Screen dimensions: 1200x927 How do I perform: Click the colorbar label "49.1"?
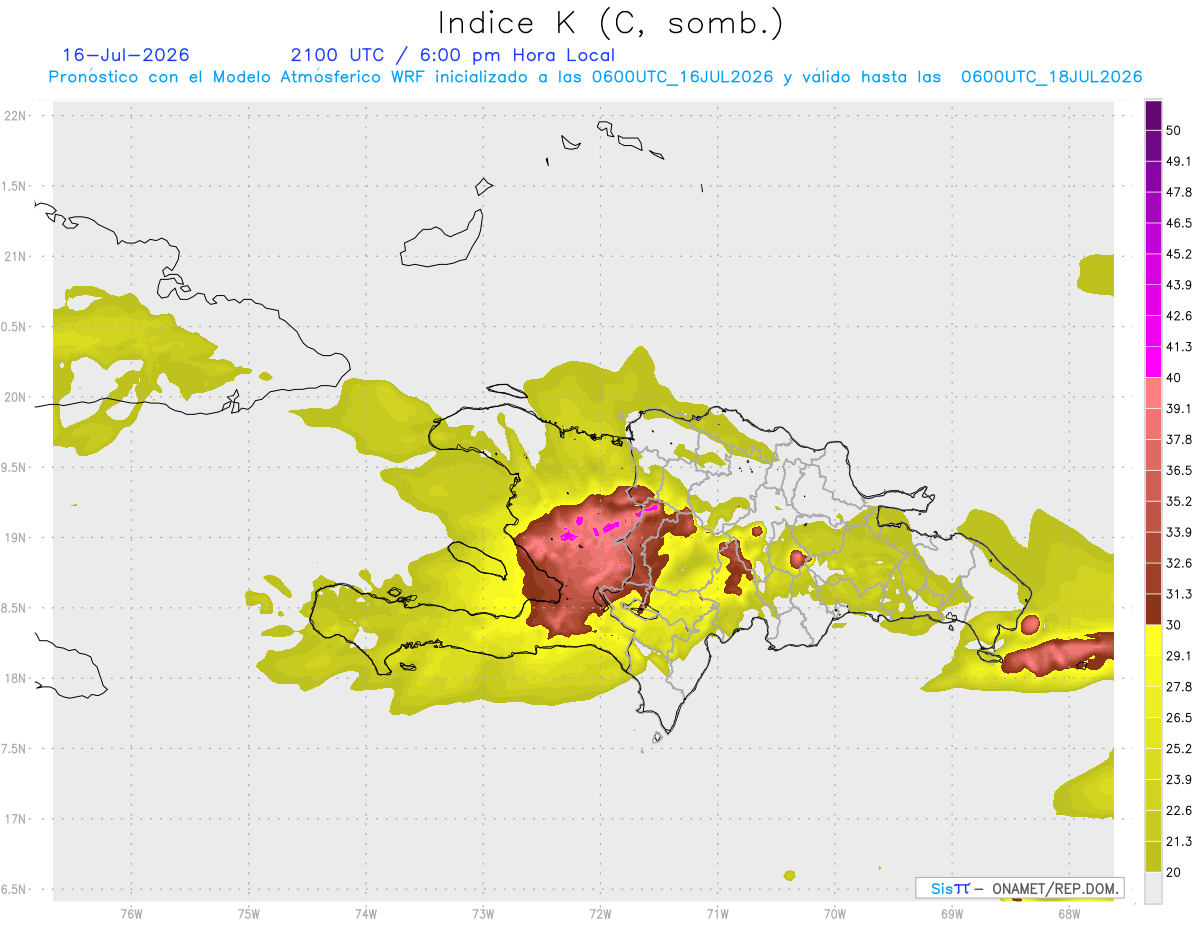pyautogui.click(x=1179, y=161)
